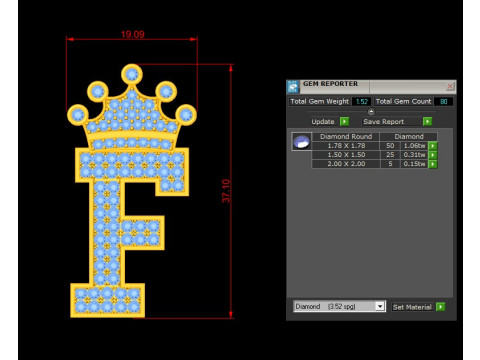Viewport: 480px width, 360px height.
Task: Click the 0.31tw weight cell
Action: pos(414,155)
